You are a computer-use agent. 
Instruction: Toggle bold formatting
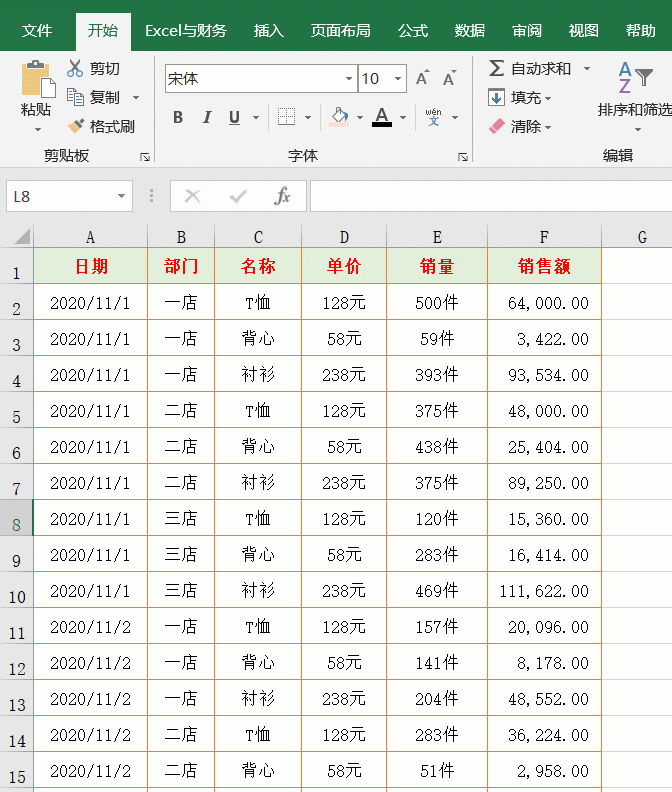pyautogui.click(x=178, y=118)
